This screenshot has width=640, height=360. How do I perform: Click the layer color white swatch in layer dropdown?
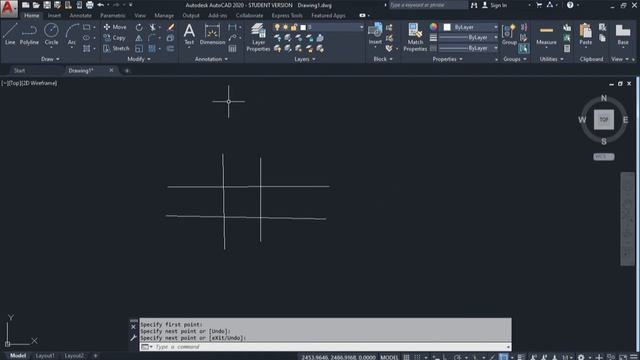pyautogui.click(x=303, y=27)
